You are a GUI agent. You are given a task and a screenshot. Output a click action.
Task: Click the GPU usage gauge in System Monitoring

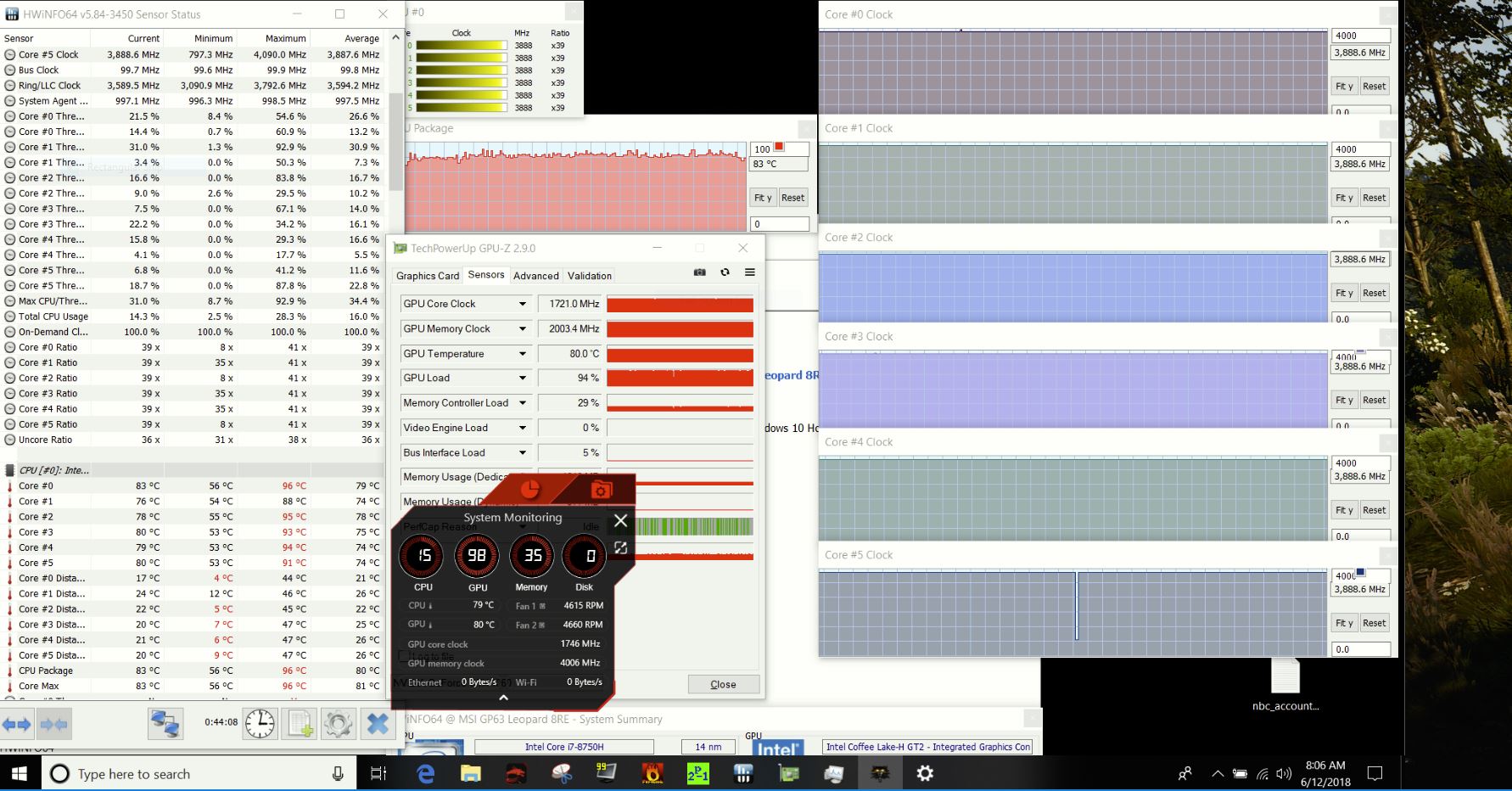[477, 556]
